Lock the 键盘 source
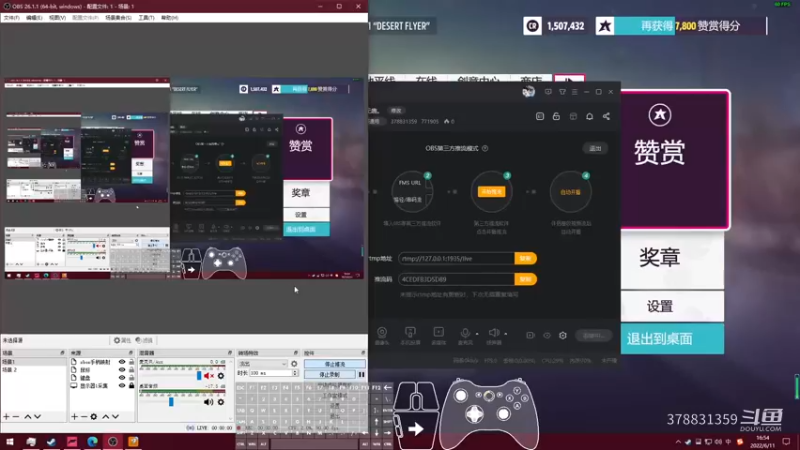 pyautogui.click(x=131, y=378)
